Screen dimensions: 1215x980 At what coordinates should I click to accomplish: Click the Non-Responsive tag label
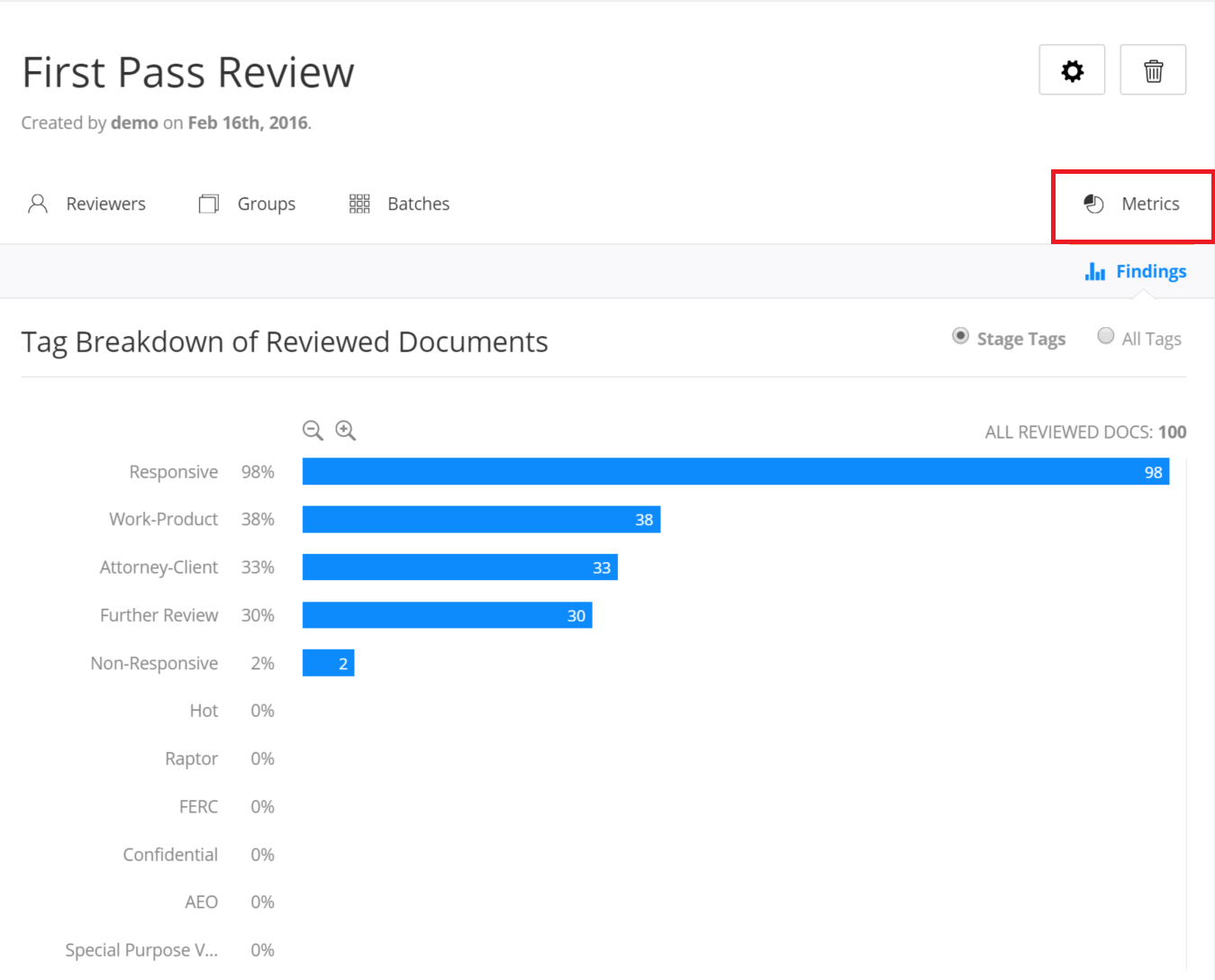155,663
